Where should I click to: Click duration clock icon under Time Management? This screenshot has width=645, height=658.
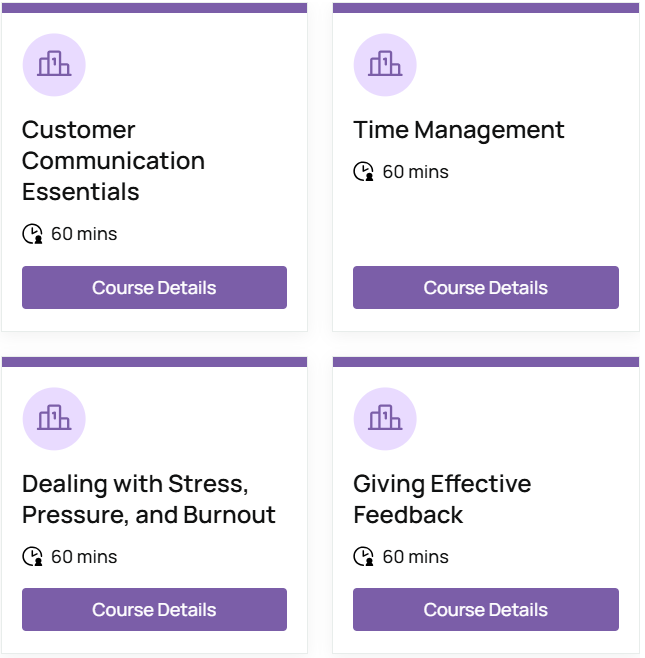pos(363,172)
